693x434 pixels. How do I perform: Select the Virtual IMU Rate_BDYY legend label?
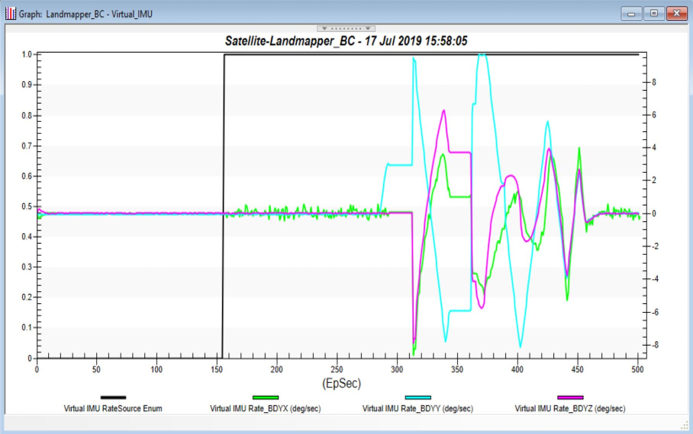417,409
